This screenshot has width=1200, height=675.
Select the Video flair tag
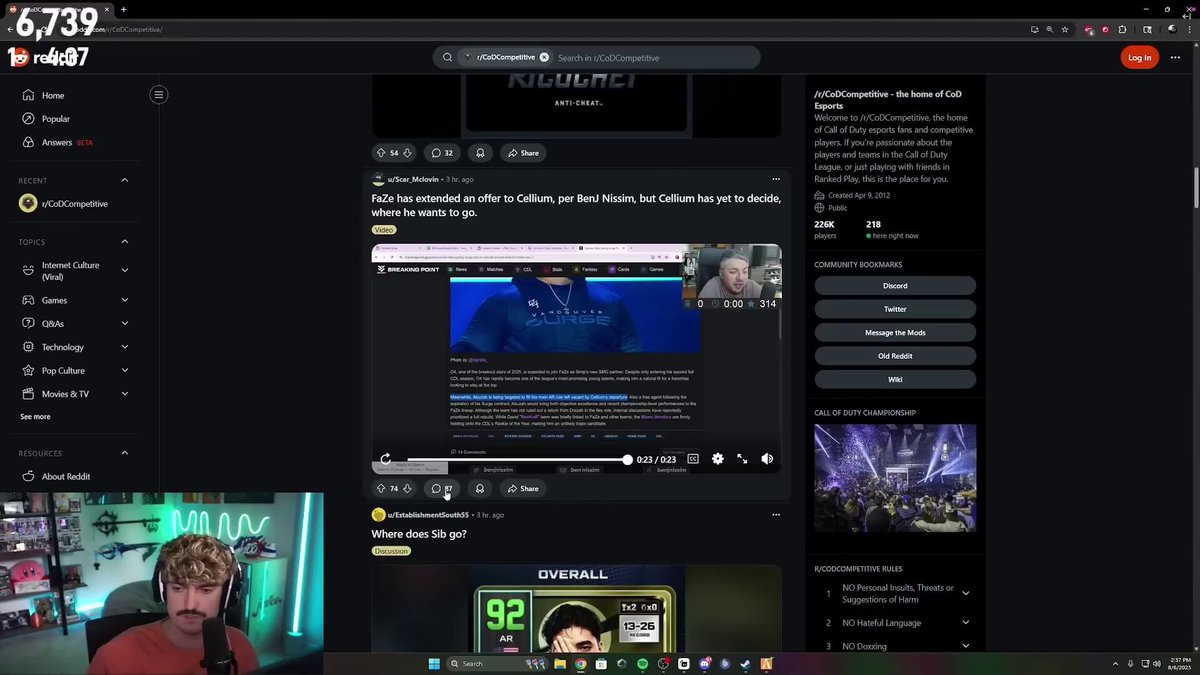pyautogui.click(x=384, y=230)
